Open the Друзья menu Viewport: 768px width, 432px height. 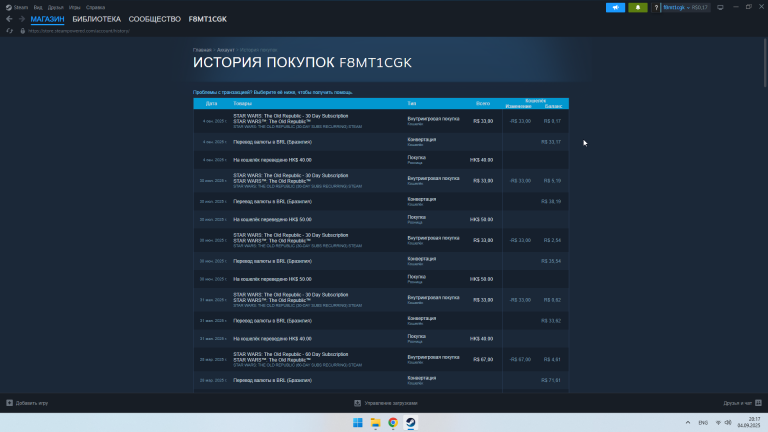tap(55, 7)
